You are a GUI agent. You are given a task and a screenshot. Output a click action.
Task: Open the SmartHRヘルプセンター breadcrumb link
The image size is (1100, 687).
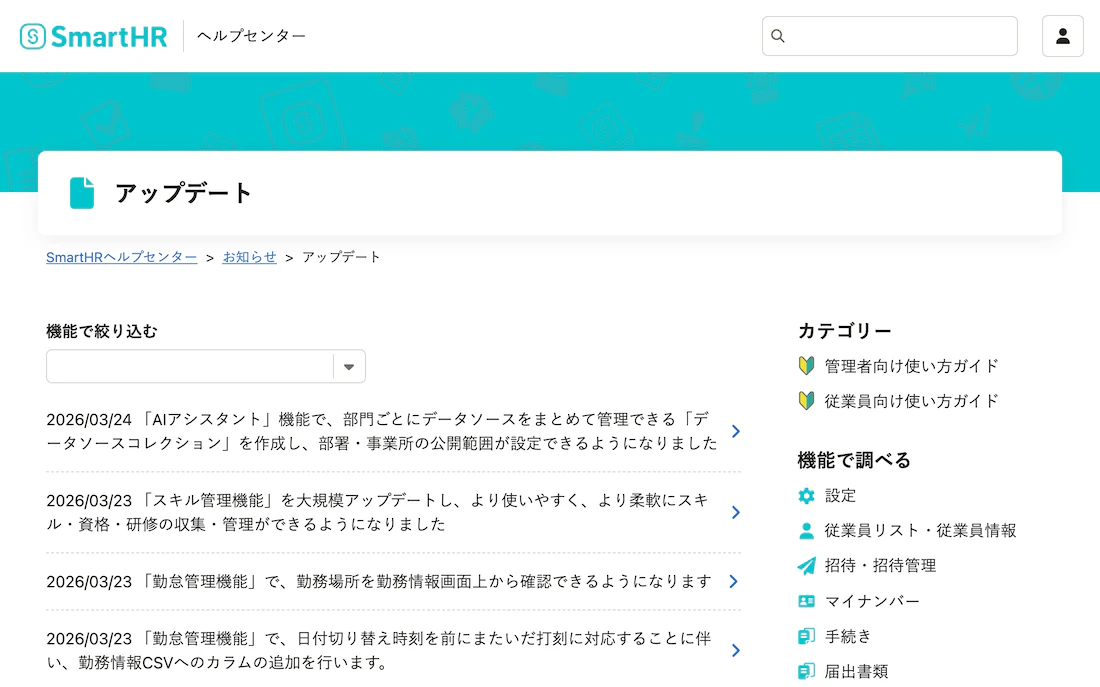121,257
